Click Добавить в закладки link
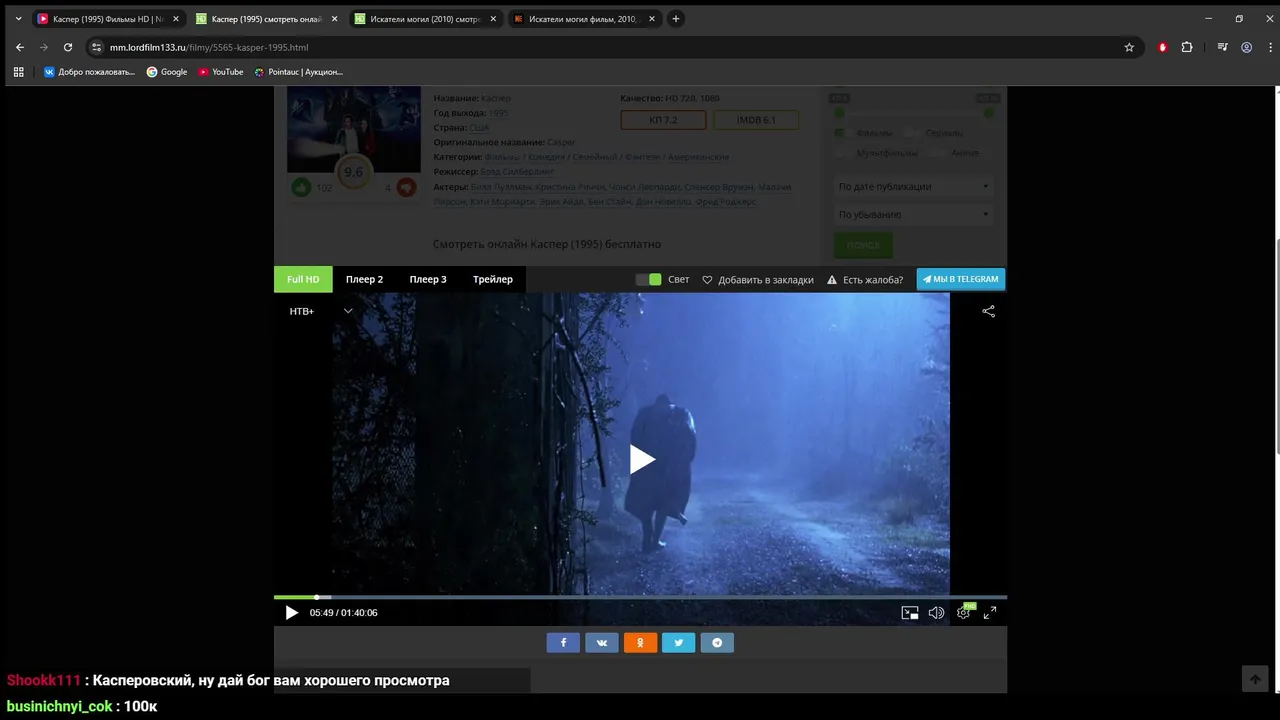The image size is (1280, 720). 757,280
